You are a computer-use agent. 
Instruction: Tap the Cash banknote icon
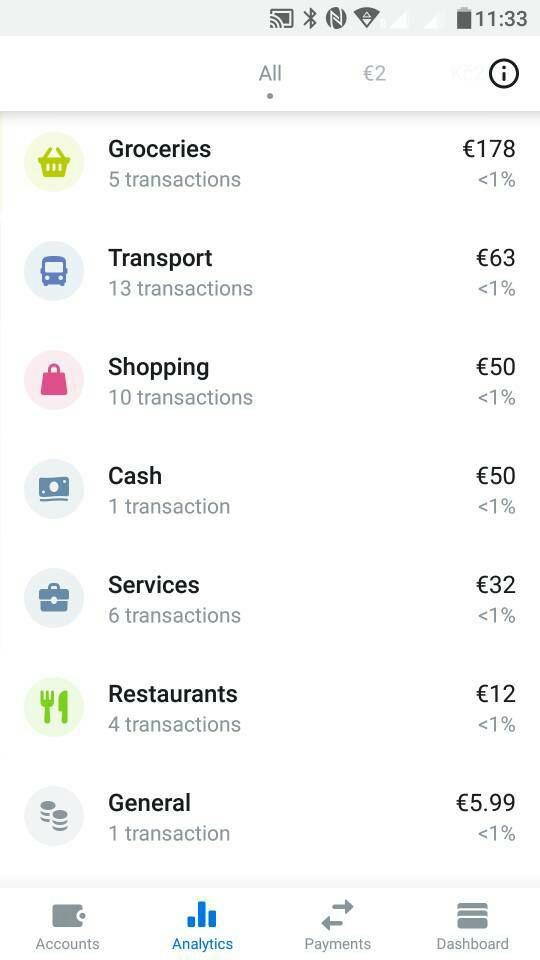[x=54, y=489]
